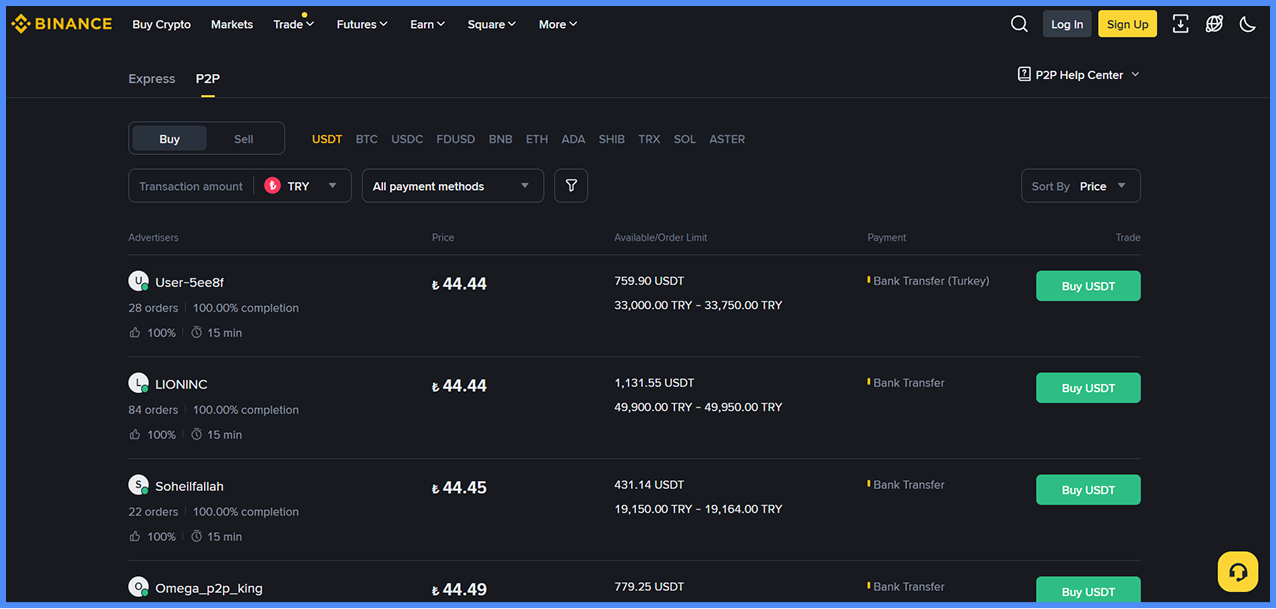The width and height of the screenshot is (1276, 609).
Task: Toggle dark mode moon icon
Action: click(1247, 24)
